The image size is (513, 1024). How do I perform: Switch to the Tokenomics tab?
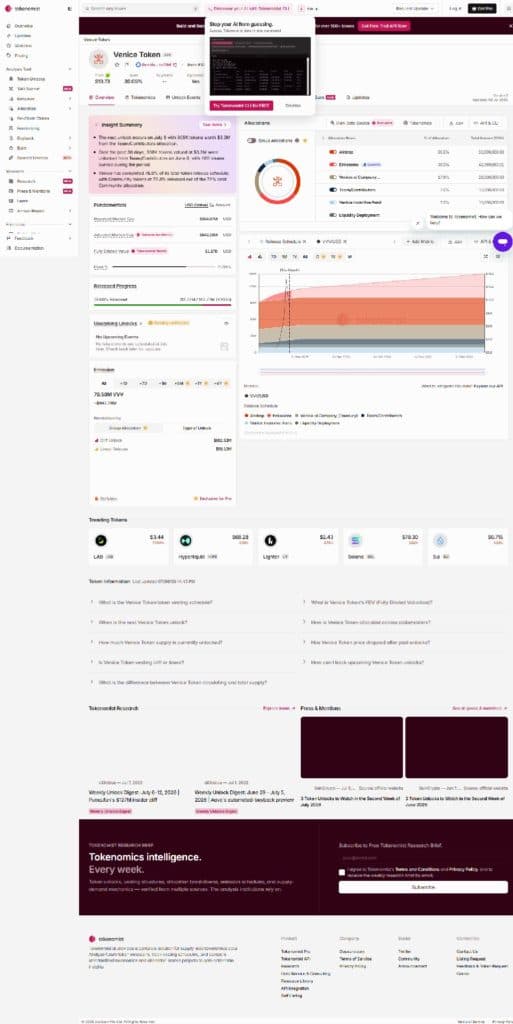point(140,97)
